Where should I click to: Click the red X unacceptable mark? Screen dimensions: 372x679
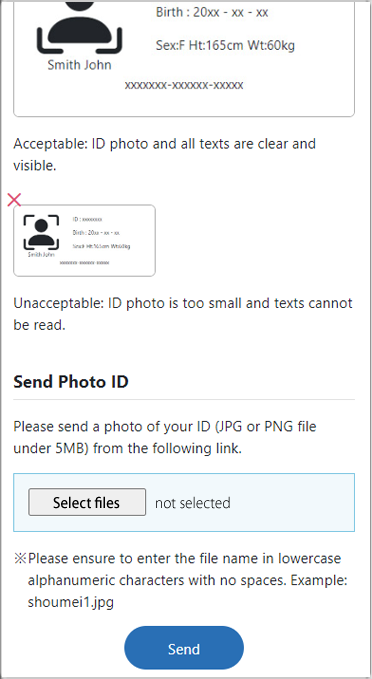(14, 200)
